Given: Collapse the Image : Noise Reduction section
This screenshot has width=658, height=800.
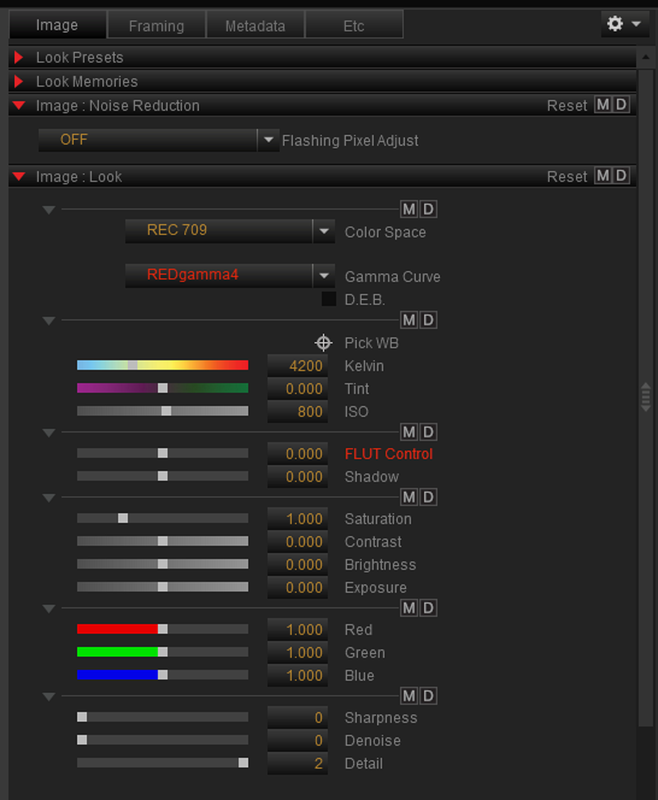Looking at the screenshot, I should tap(19, 106).
